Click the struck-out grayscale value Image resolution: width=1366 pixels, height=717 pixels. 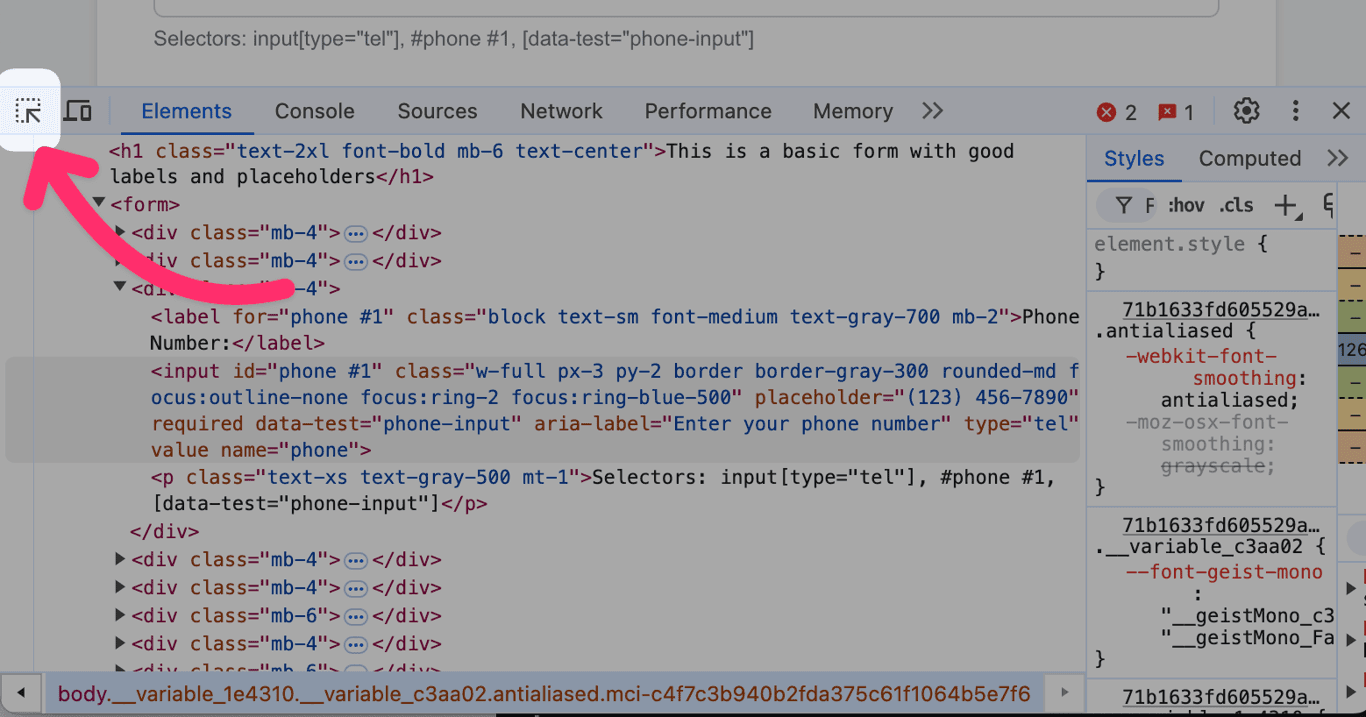click(1215, 466)
